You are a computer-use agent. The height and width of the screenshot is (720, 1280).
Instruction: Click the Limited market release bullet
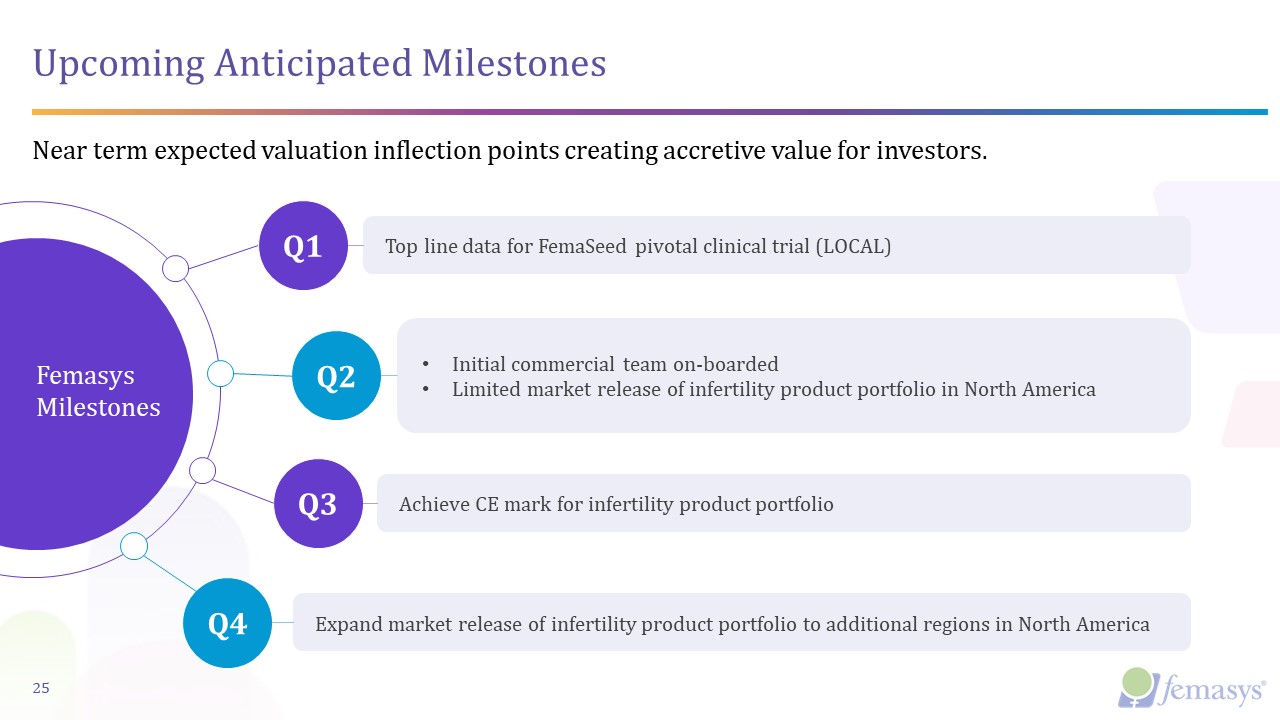click(x=773, y=389)
